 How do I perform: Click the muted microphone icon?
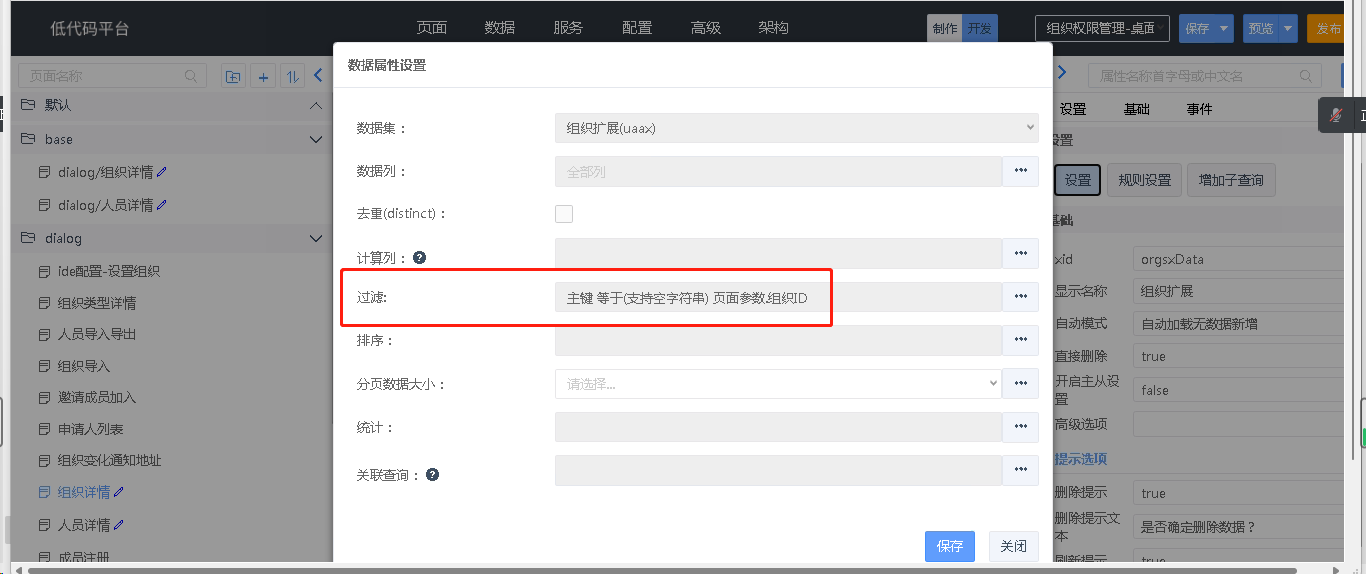point(1335,116)
